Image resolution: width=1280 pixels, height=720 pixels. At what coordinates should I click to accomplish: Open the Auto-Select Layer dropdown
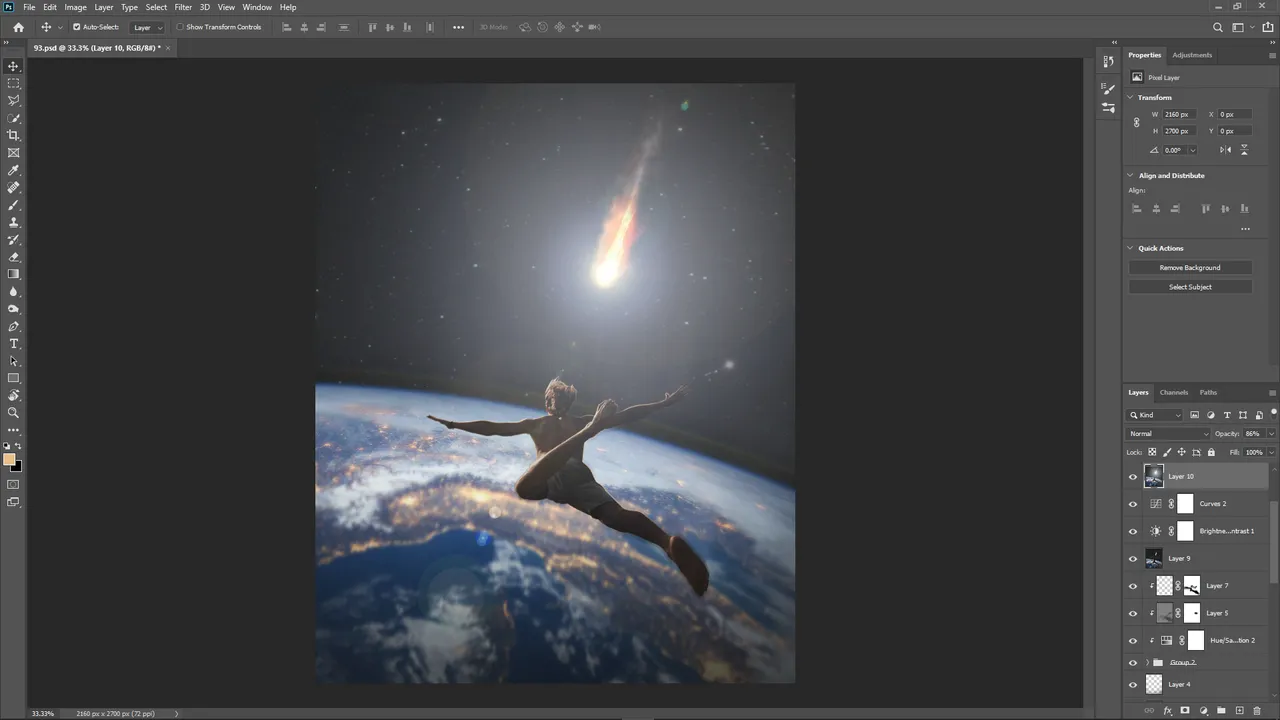(x=148, y=27)
